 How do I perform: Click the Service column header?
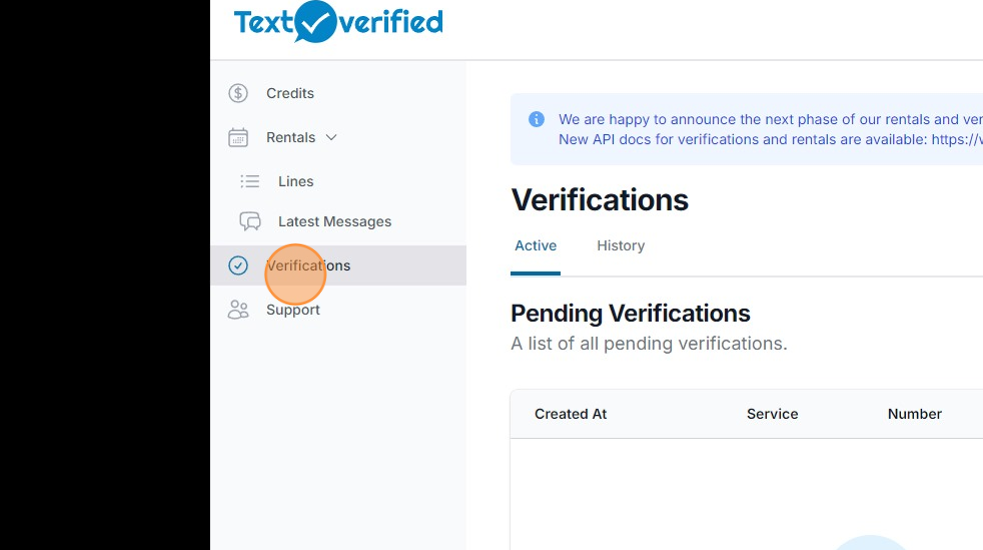click(772, 414)
